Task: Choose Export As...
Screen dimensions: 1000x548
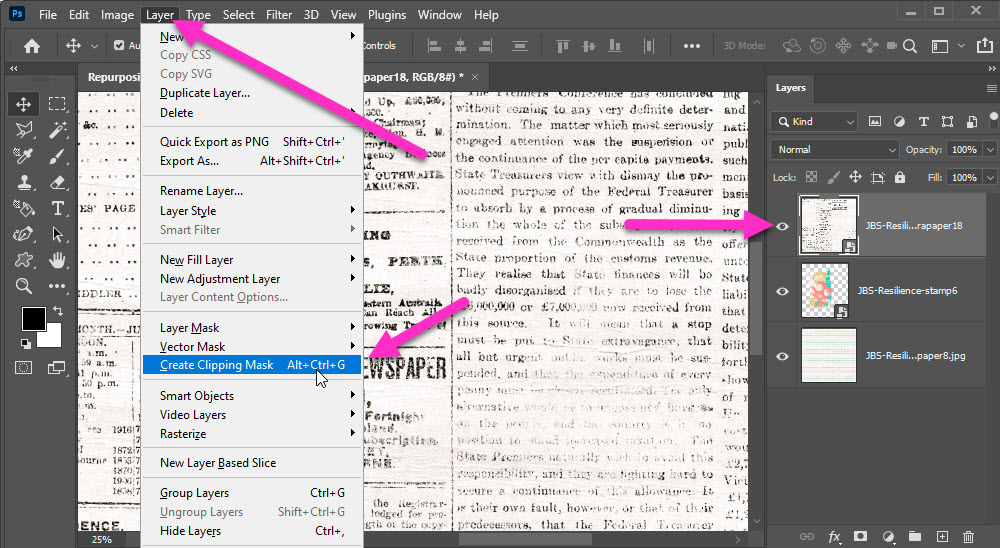Action: tap(253, 161)
